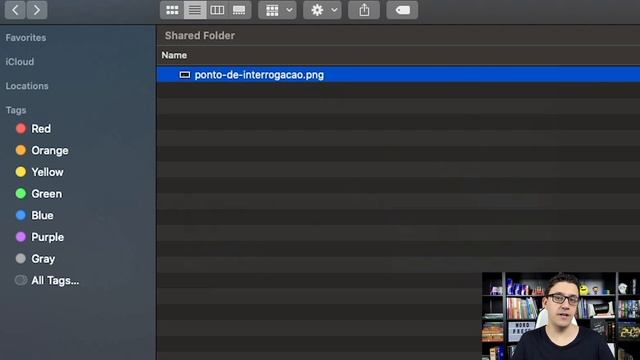
Task: Select file ponto-de-interrogacao.png
Action: click(398, 75)
